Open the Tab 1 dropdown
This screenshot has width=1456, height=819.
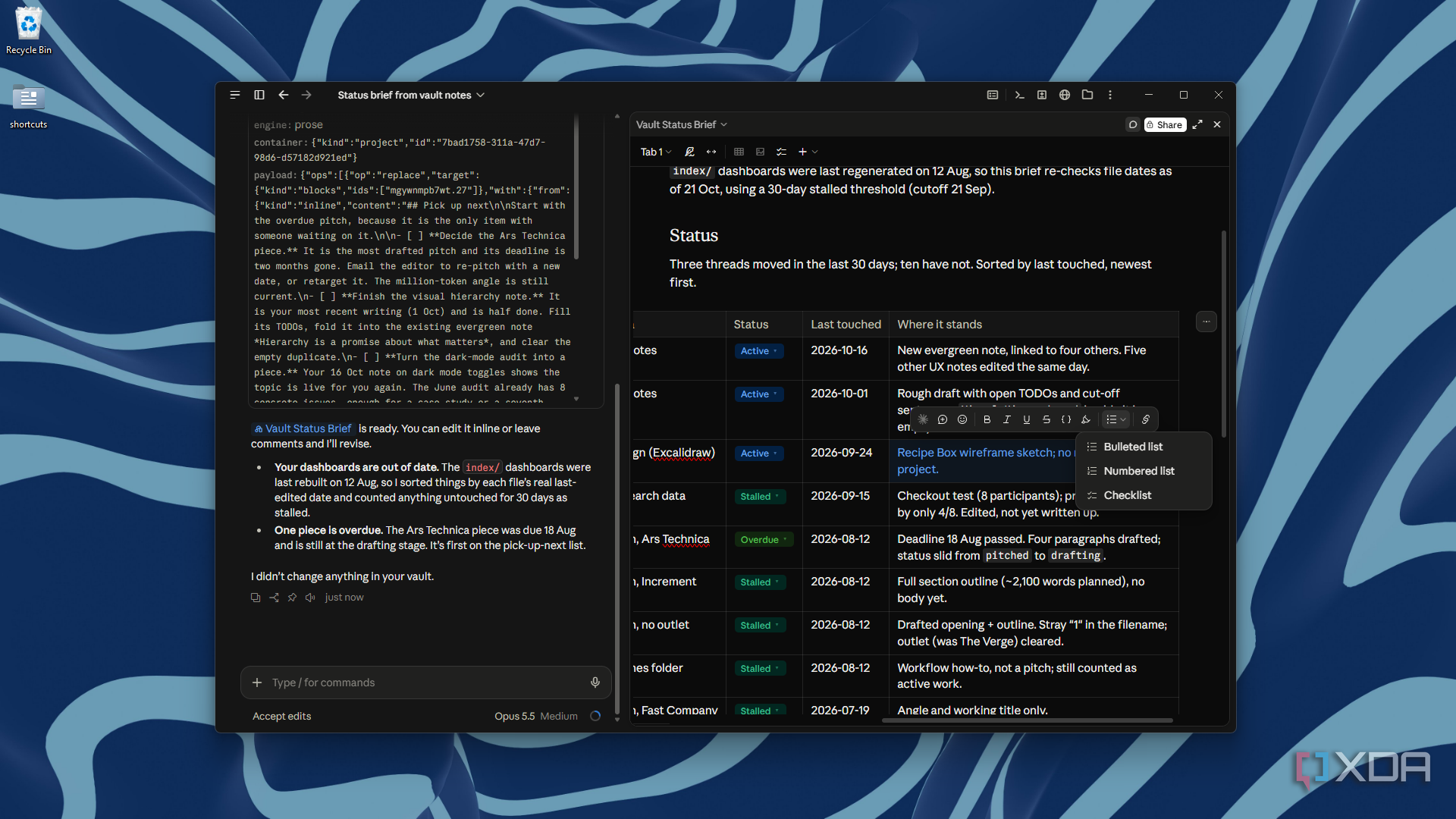coord(656,152)
